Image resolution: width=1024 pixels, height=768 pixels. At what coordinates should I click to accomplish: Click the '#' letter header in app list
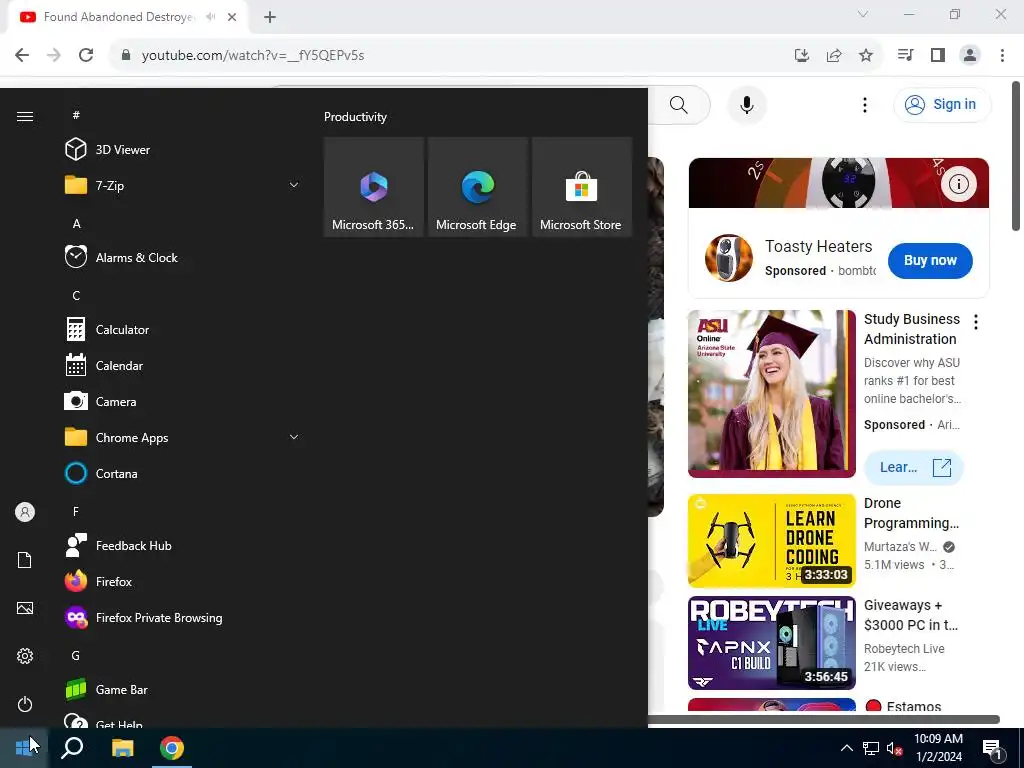pyautogui.click(x=76, y=115)
